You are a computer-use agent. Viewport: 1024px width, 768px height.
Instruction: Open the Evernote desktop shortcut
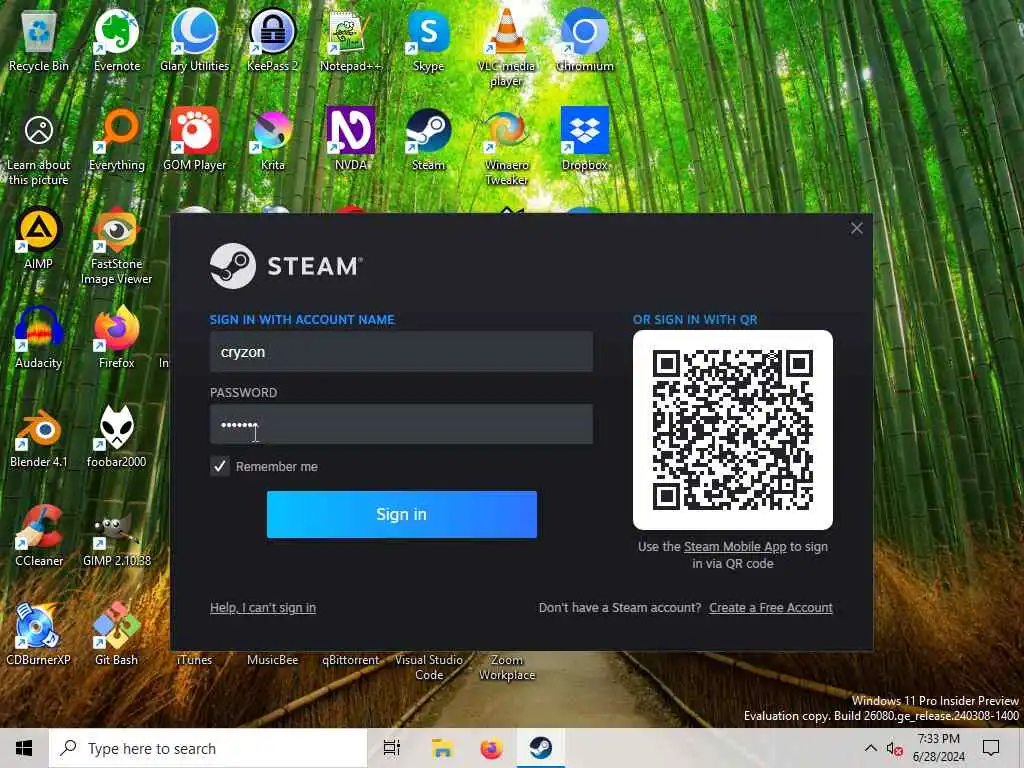tap(117, 41)
